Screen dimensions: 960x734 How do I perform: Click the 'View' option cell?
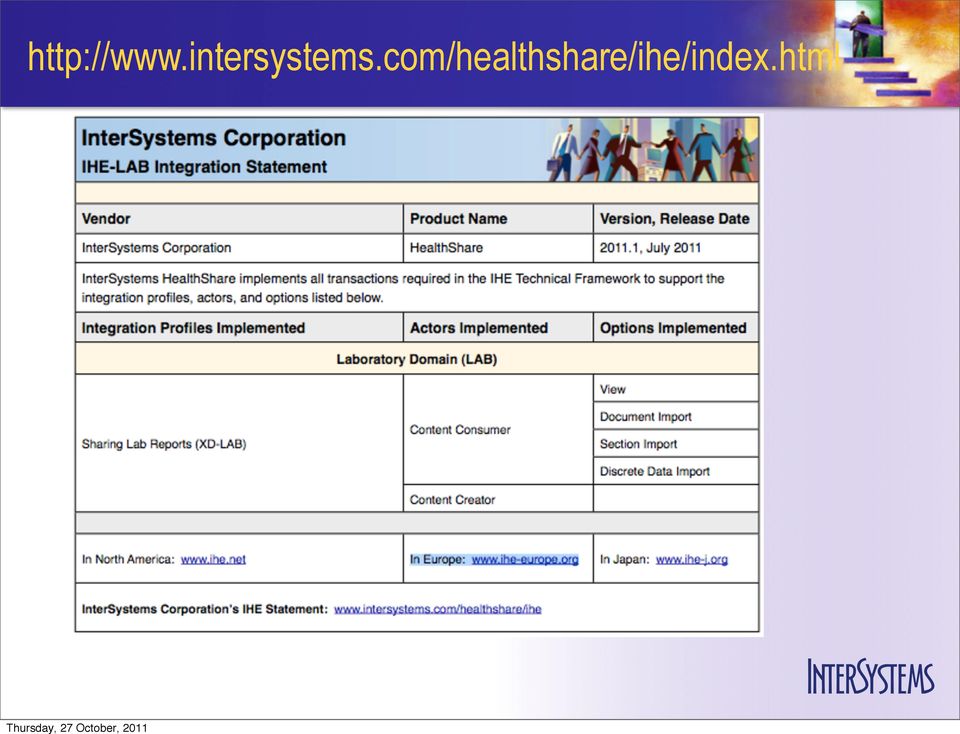click(676, 389)
